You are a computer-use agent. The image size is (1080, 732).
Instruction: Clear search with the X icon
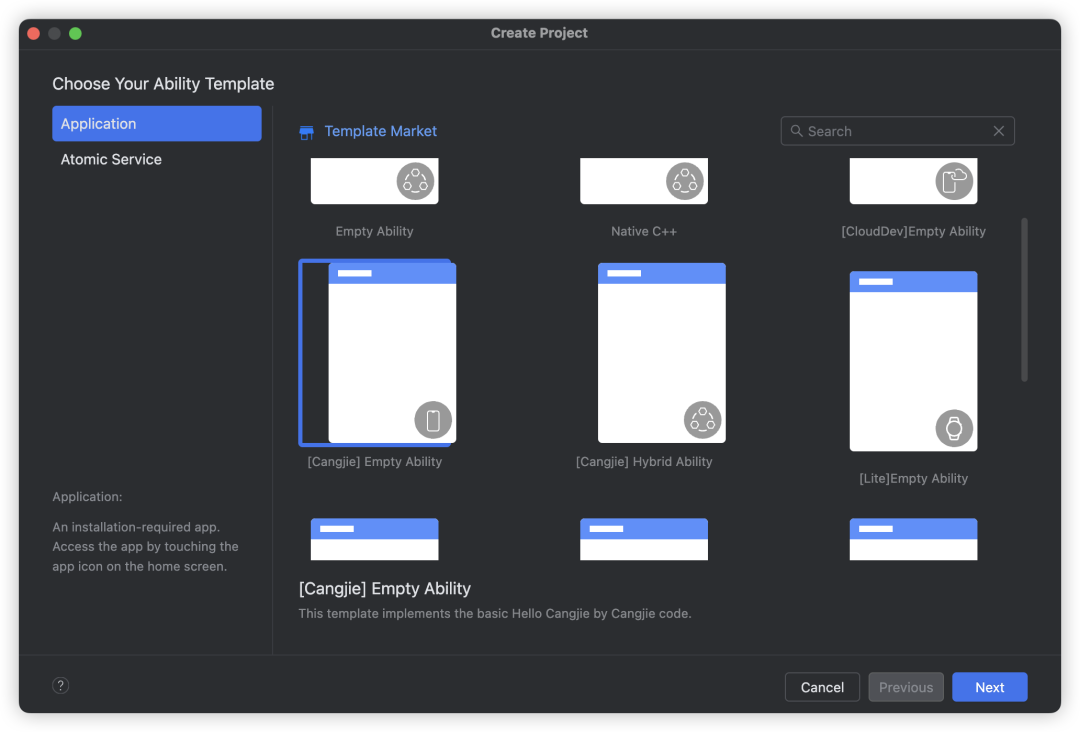[x=999, y=131]
